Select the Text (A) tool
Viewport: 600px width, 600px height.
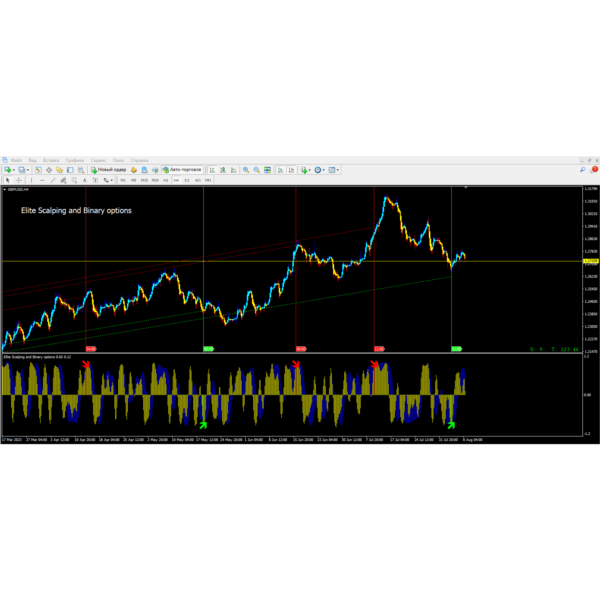(x=85, y=180)
